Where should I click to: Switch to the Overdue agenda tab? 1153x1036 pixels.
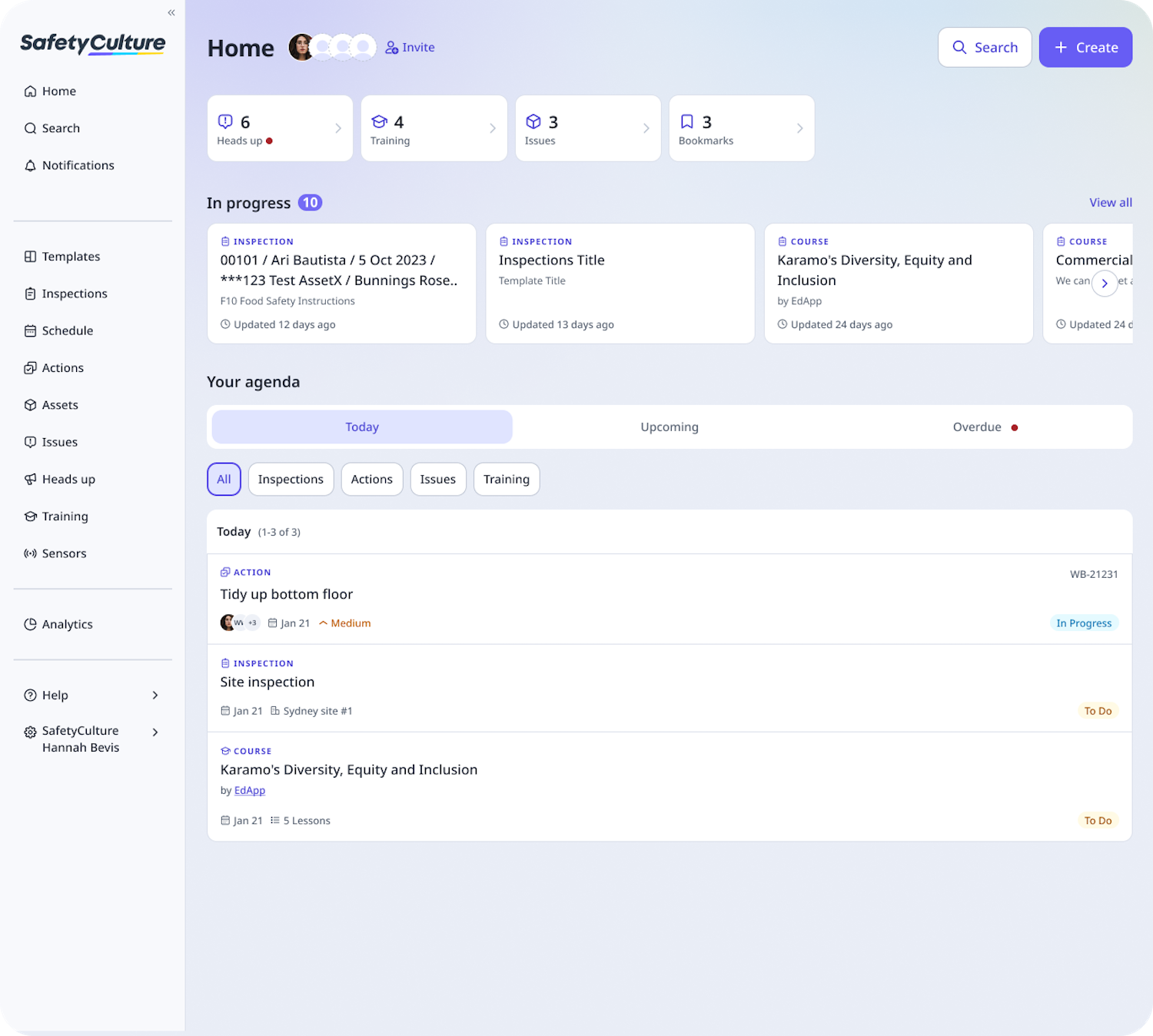pyautogui.click(x=976, y=427)
